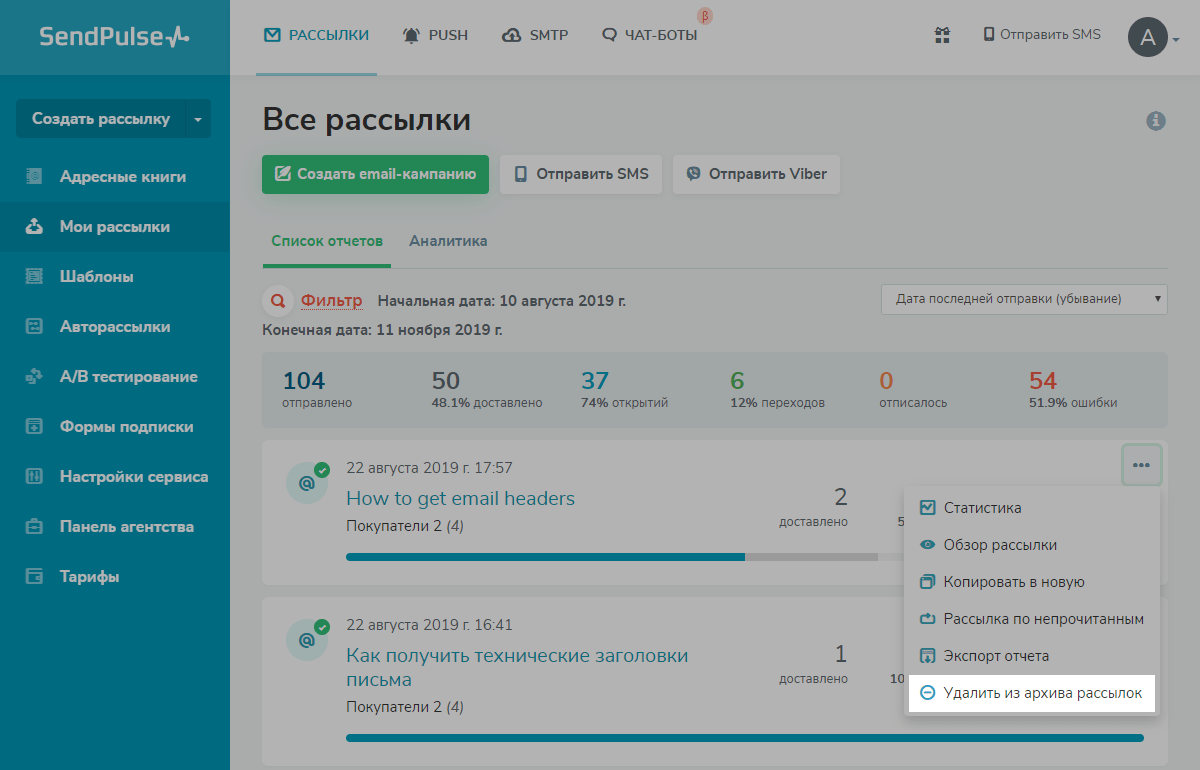This screenshot has width=1200, height=770.
Task: Click the Отправить Viber button
Action: pyautogui.click(x=756, y=174)
